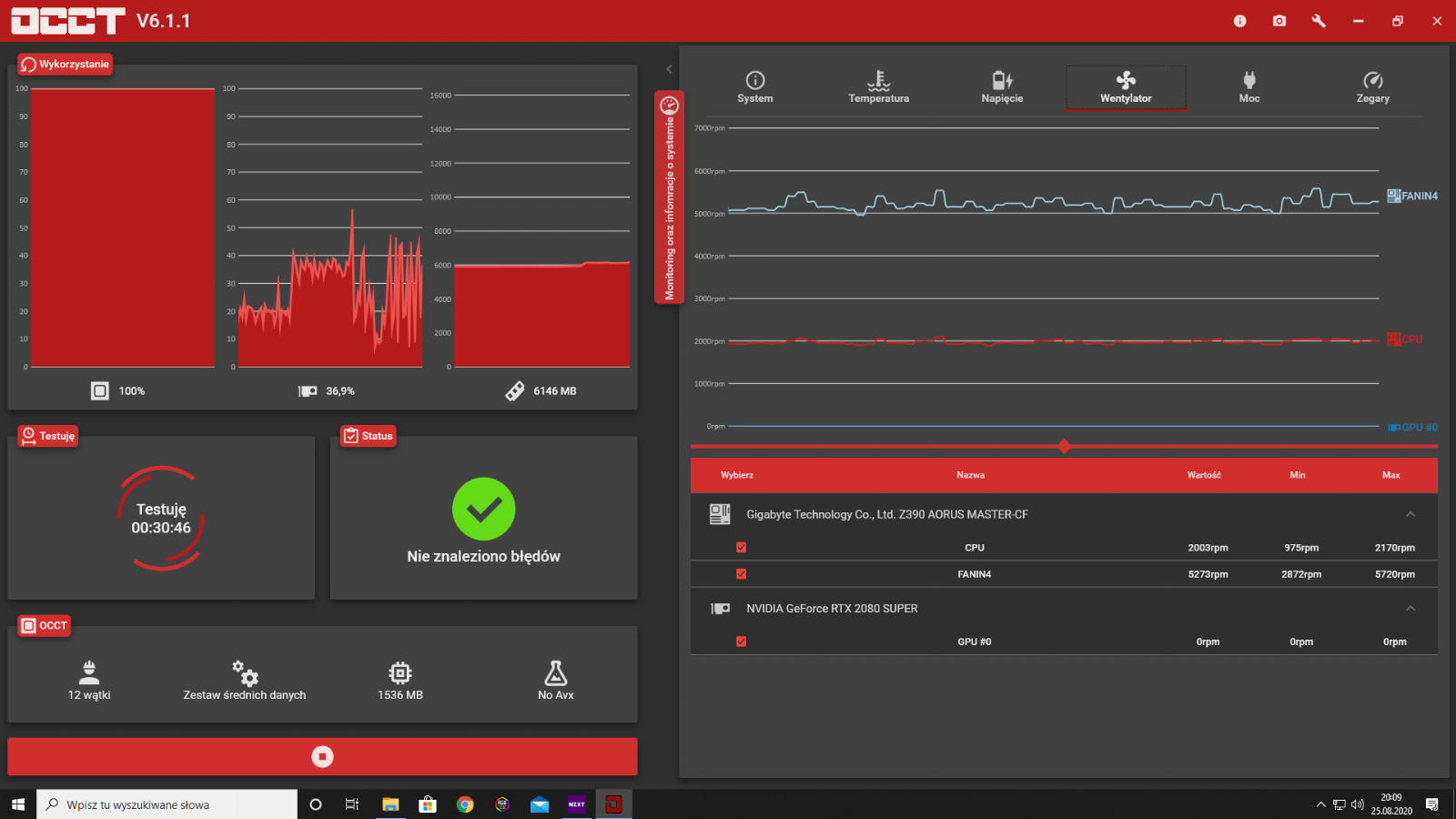Click the CPU usage icon beside 100%
The image size is (1456, 819).
point(100,390)
